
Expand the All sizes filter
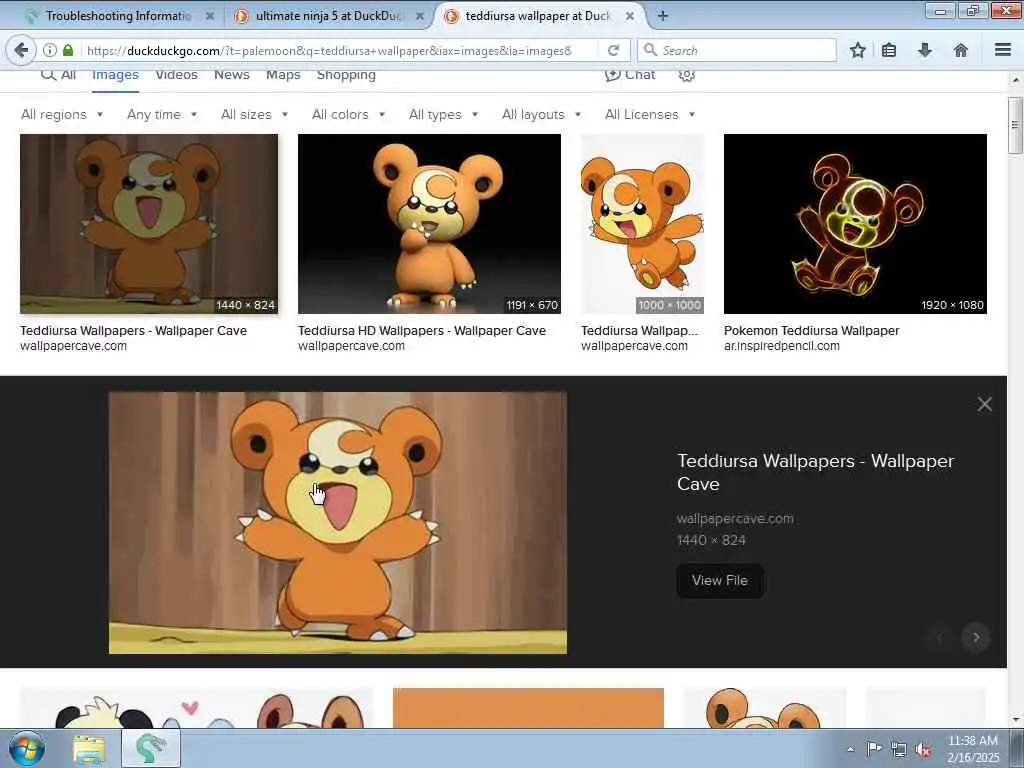[x=254, y=114]
